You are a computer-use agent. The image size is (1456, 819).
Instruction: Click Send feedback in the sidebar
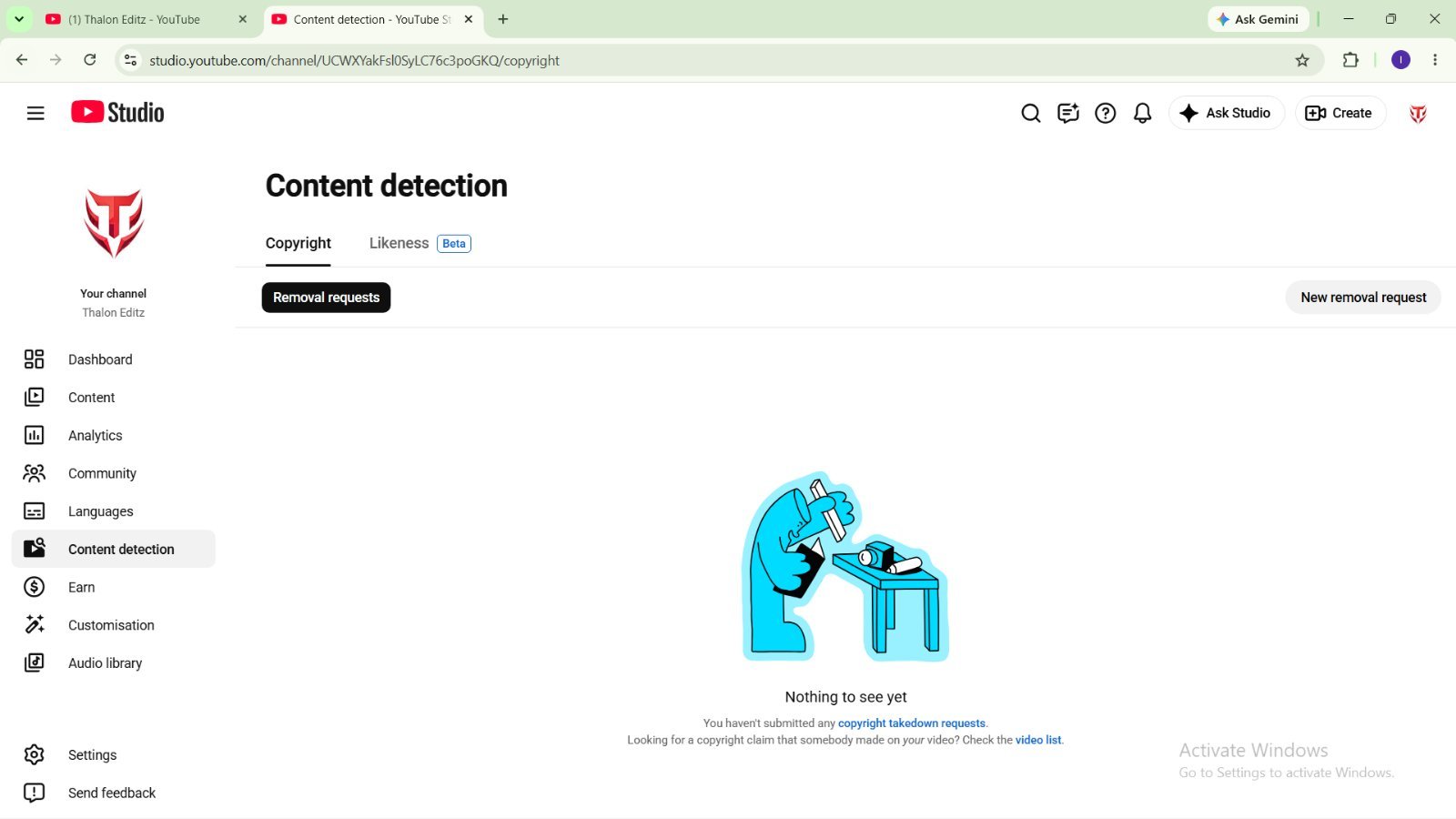pos(114,793)
